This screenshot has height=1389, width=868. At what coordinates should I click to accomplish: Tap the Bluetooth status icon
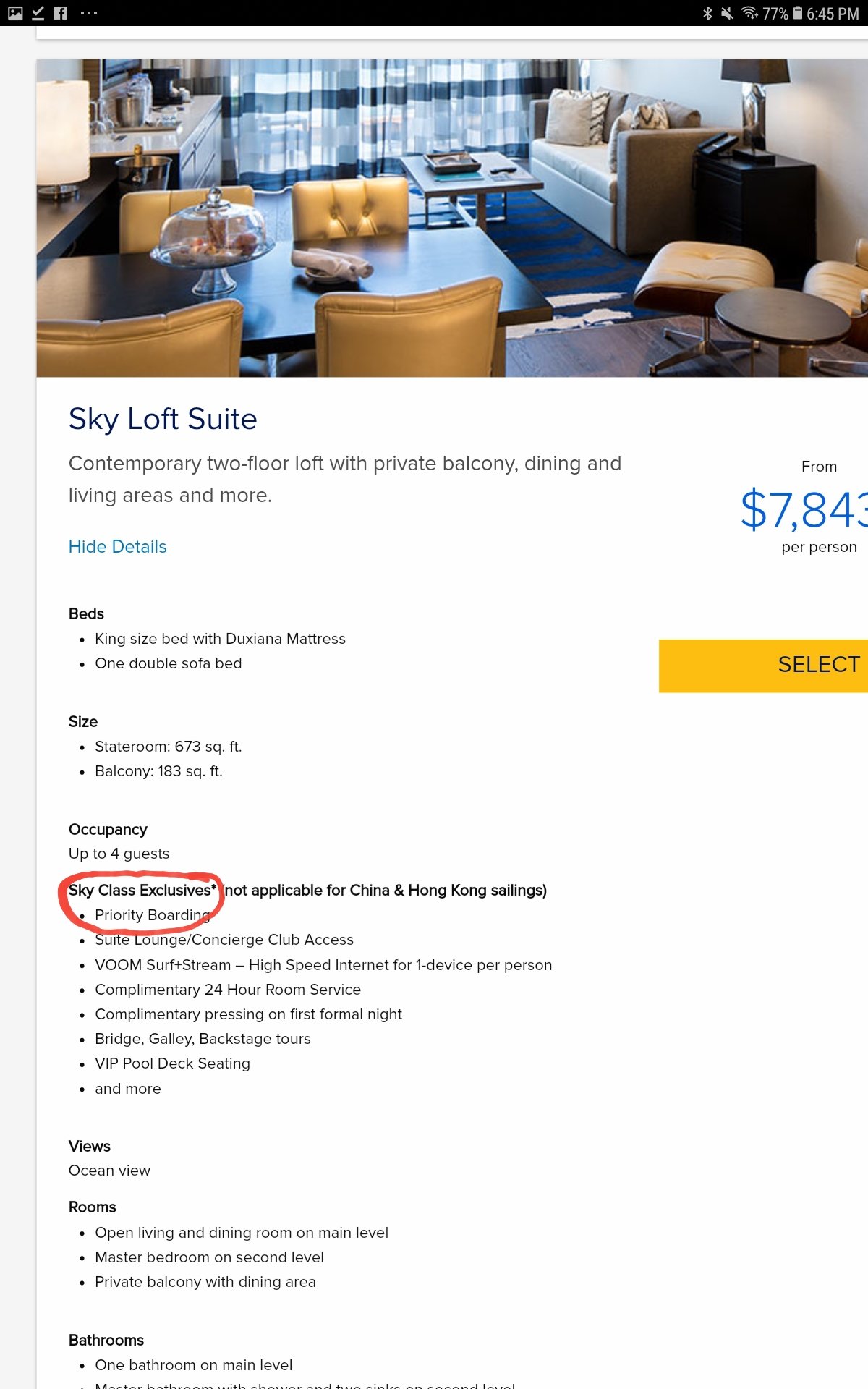(707, 13)
